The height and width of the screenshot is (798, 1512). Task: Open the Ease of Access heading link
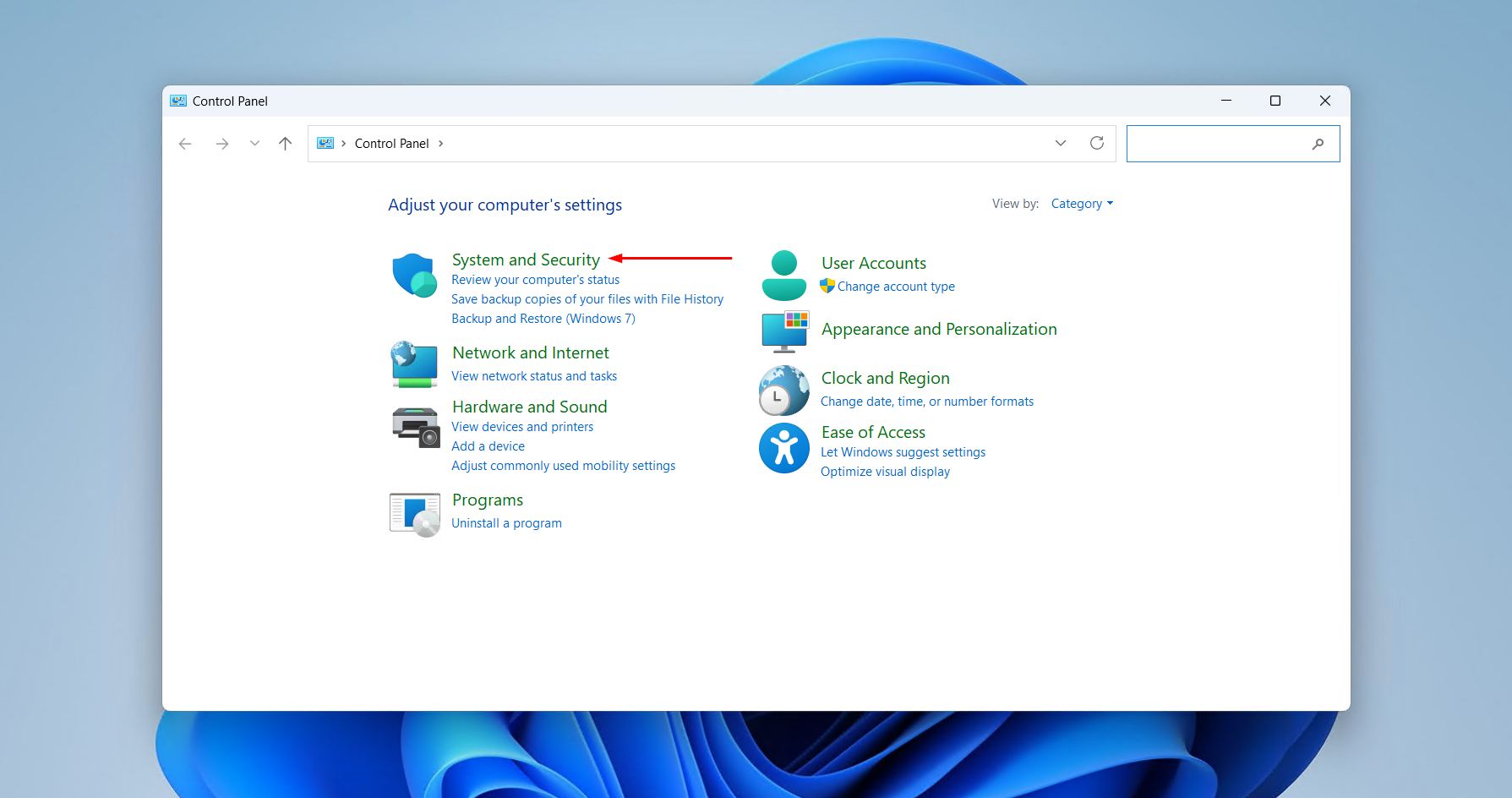(873, 432)
